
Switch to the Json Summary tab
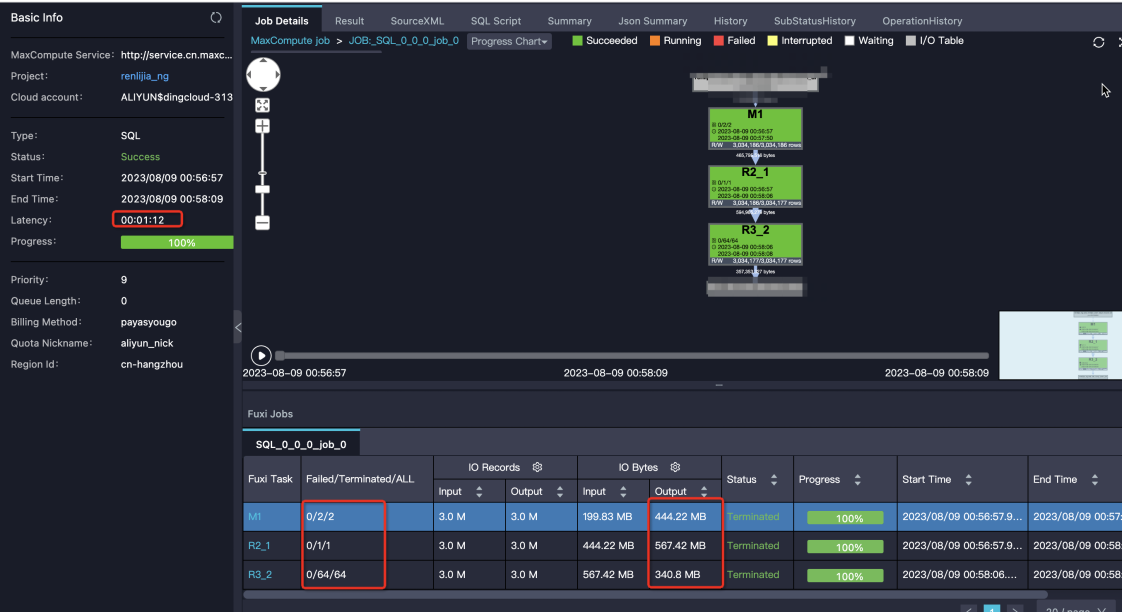653,21
